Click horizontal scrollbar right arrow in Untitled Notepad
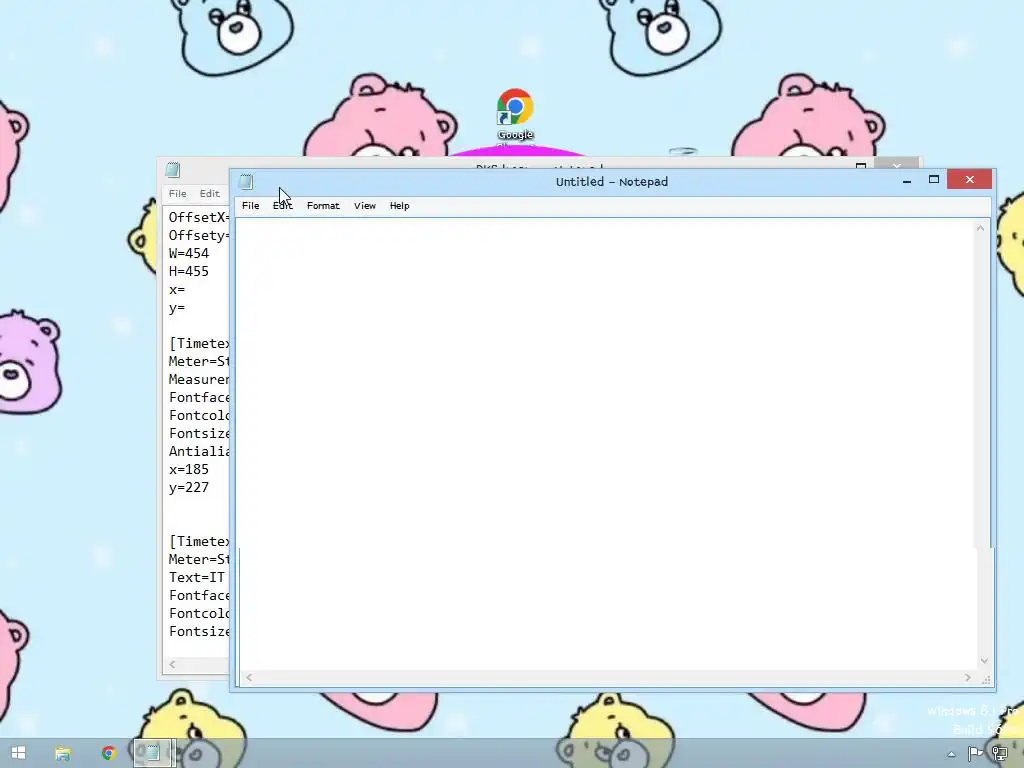Image resolution: width=1024 pixels, height=768 pixels. (968, 678)
